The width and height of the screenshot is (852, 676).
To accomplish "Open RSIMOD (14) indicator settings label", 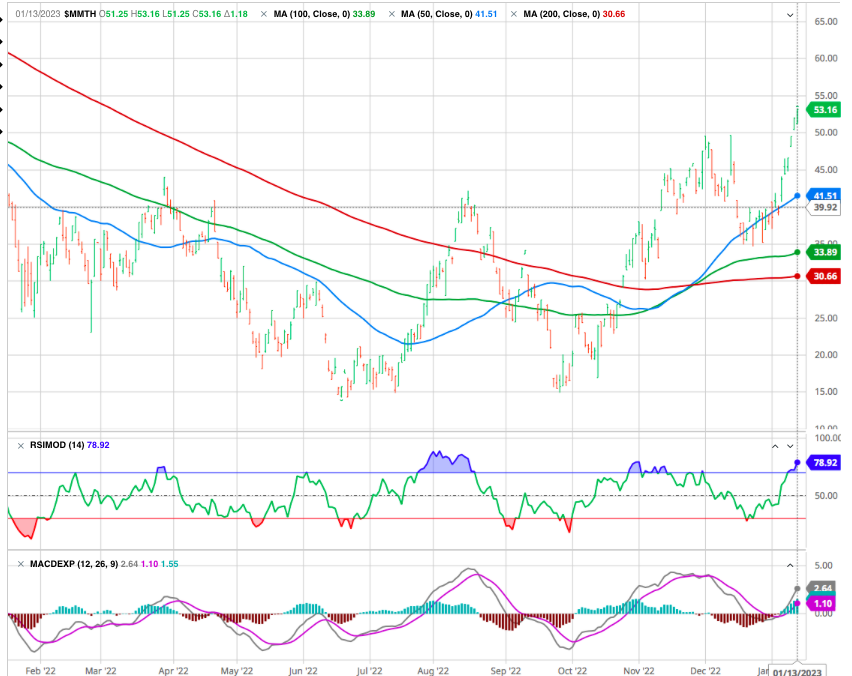I will coord(57,445).
